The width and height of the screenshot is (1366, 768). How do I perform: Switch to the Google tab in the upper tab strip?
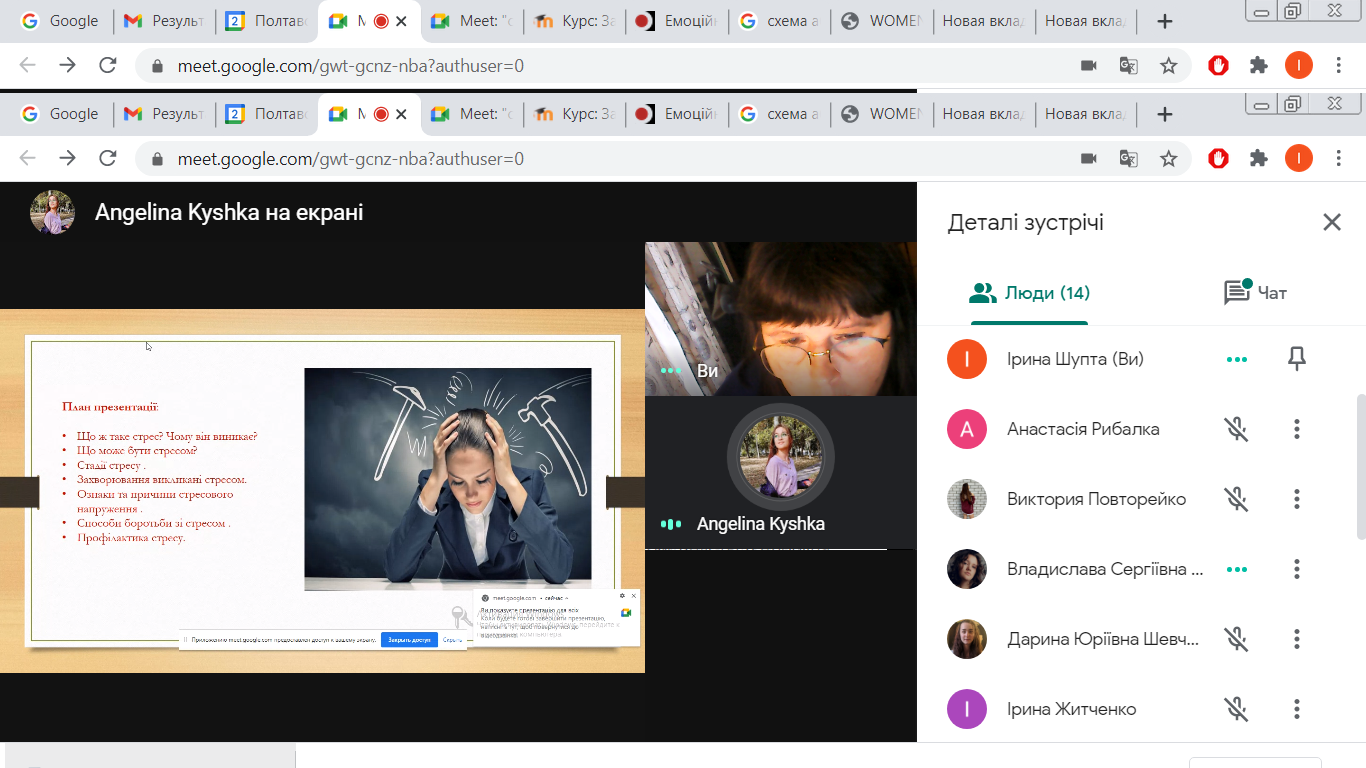[61, 22]
